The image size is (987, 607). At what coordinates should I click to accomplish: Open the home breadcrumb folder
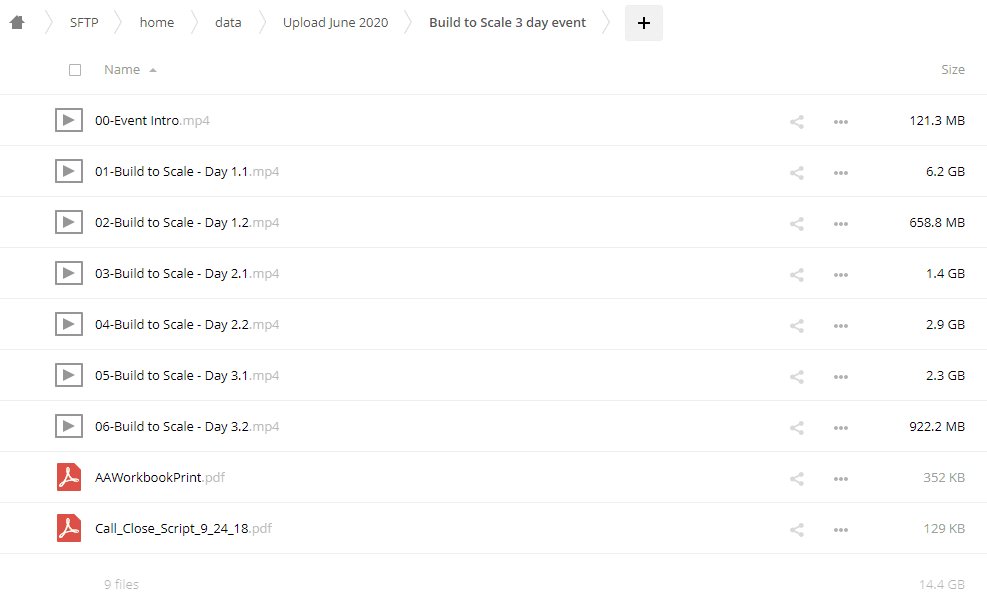point(157,23)
